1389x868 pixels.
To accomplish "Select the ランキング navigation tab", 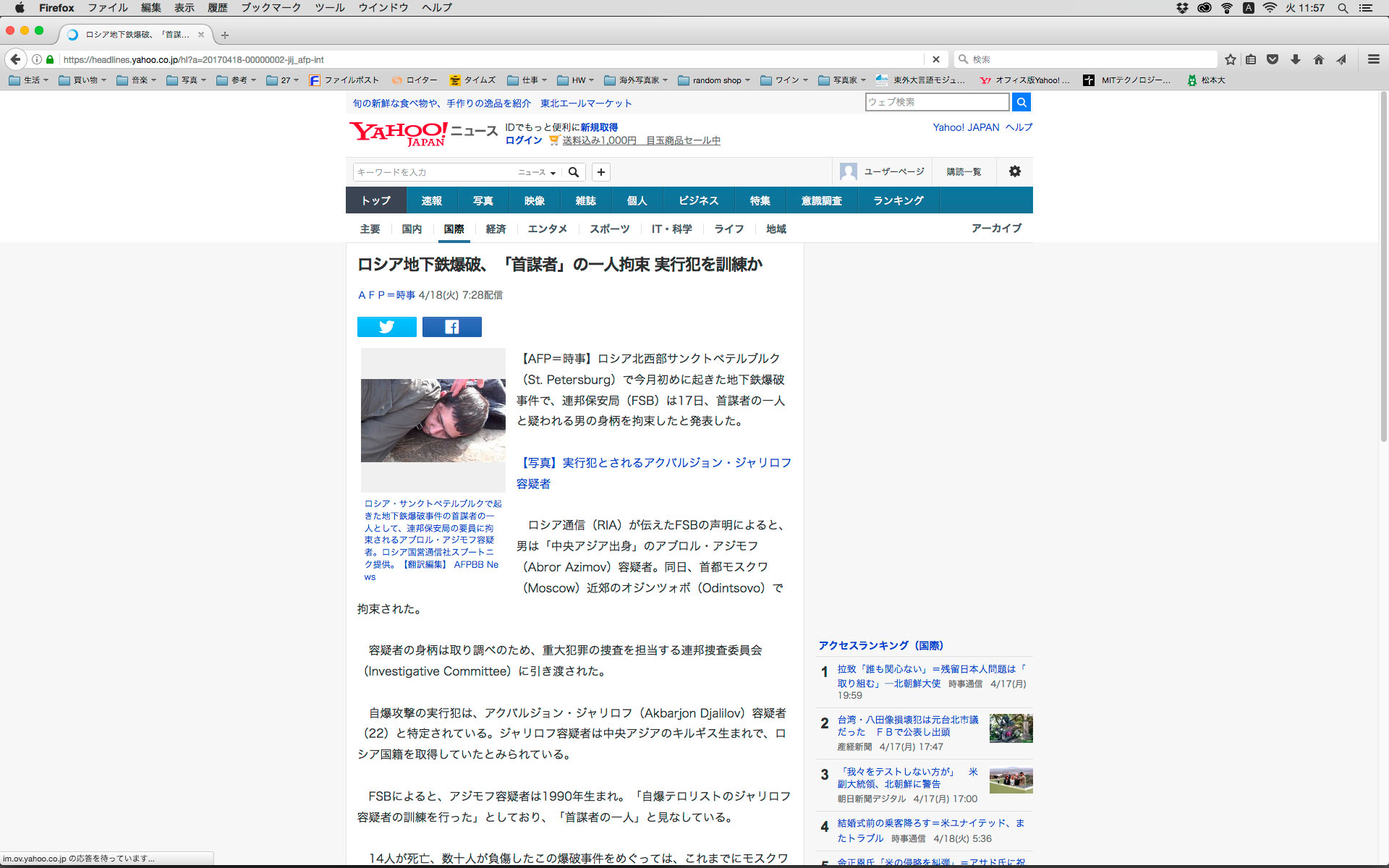I will pyautogui.click(x=898, y=200).
